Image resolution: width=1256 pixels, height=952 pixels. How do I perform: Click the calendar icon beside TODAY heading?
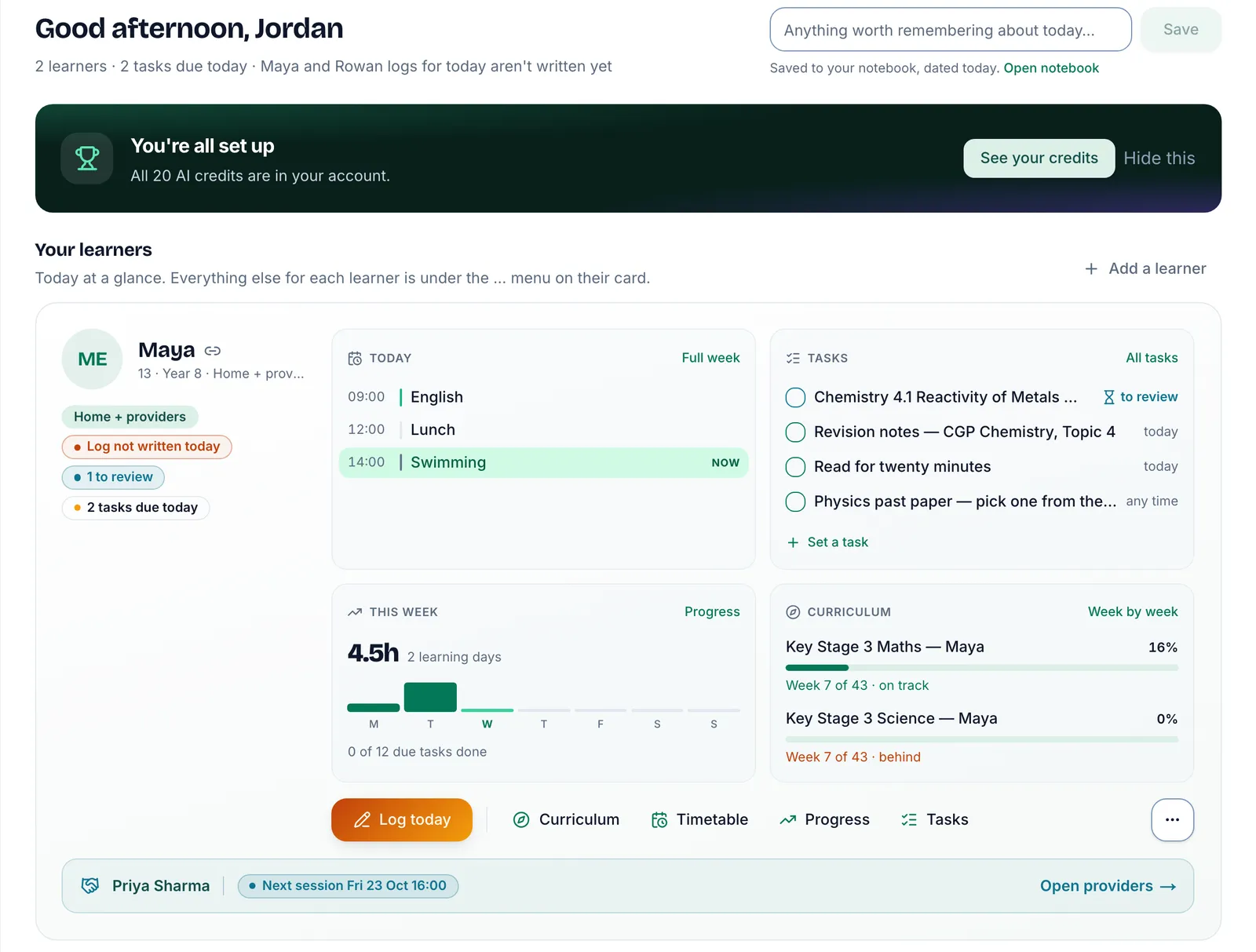pyautogui.click(x=355, y=358)
